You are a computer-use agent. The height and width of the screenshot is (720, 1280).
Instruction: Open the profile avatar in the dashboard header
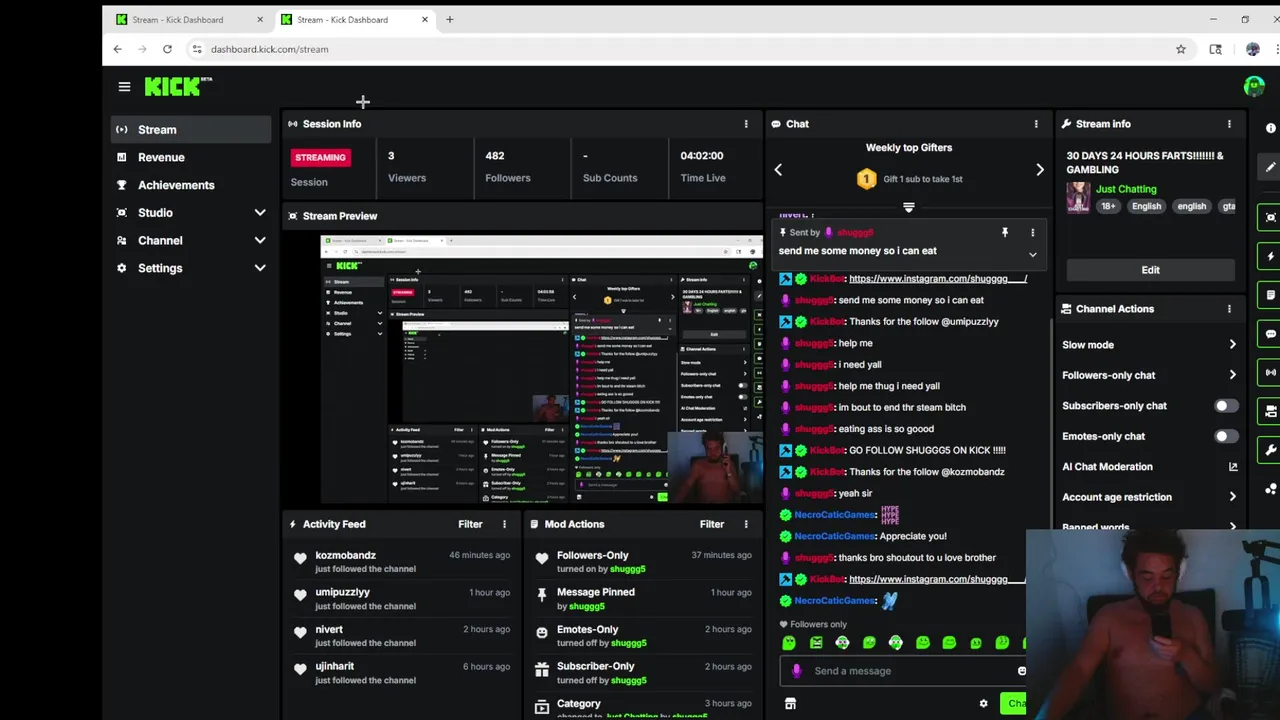(1253, 87)
